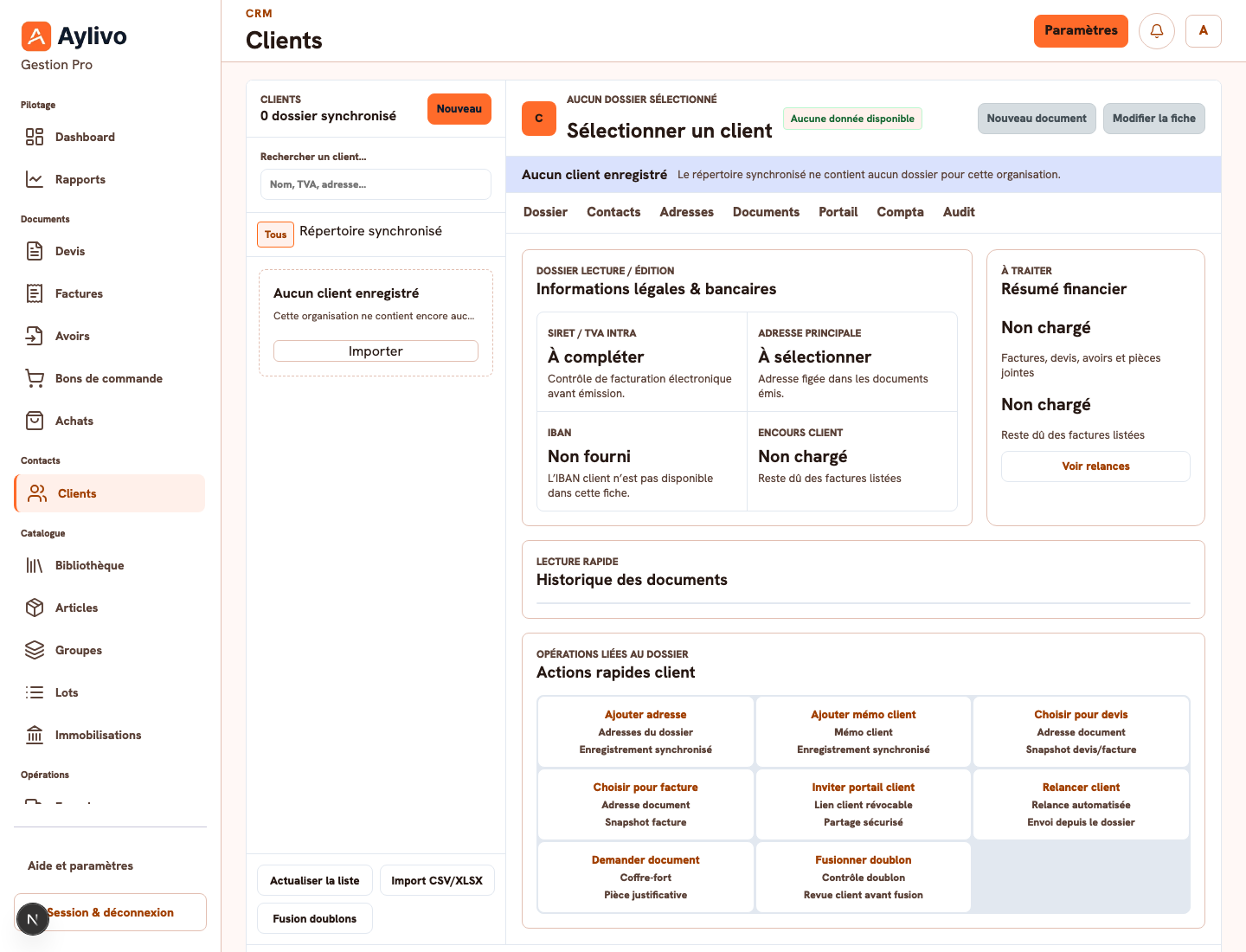
Task: Open Bons de commande cart icon
Action: pyautogui.click(x=35, y=378)
